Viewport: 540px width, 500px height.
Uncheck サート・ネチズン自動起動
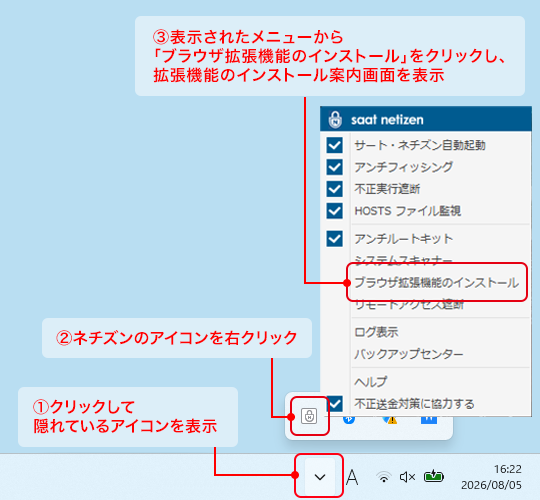tap(334, 145)
